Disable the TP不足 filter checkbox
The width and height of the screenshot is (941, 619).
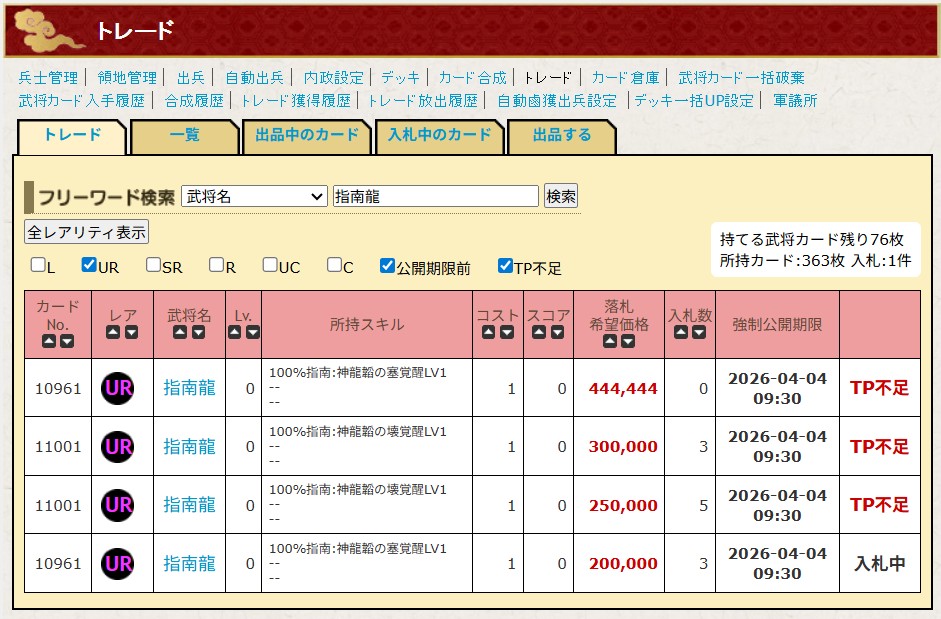(505, 266)
